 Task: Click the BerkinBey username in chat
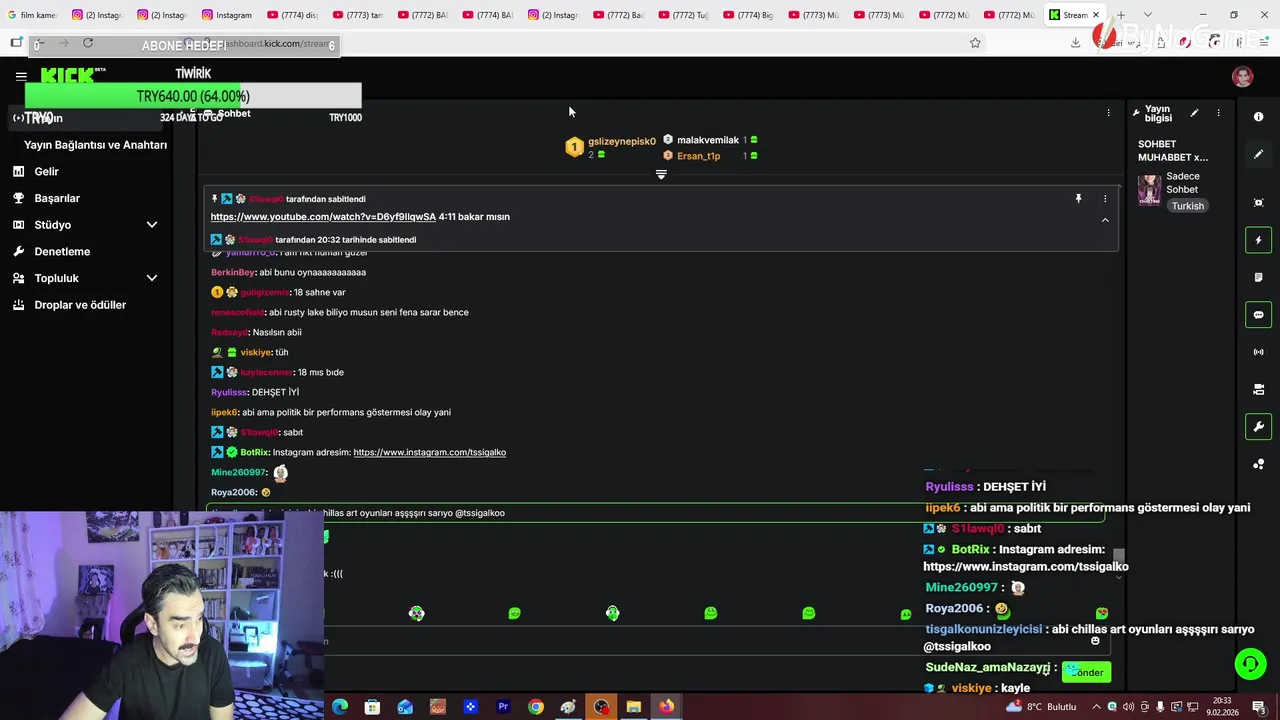tap(232, 272)
